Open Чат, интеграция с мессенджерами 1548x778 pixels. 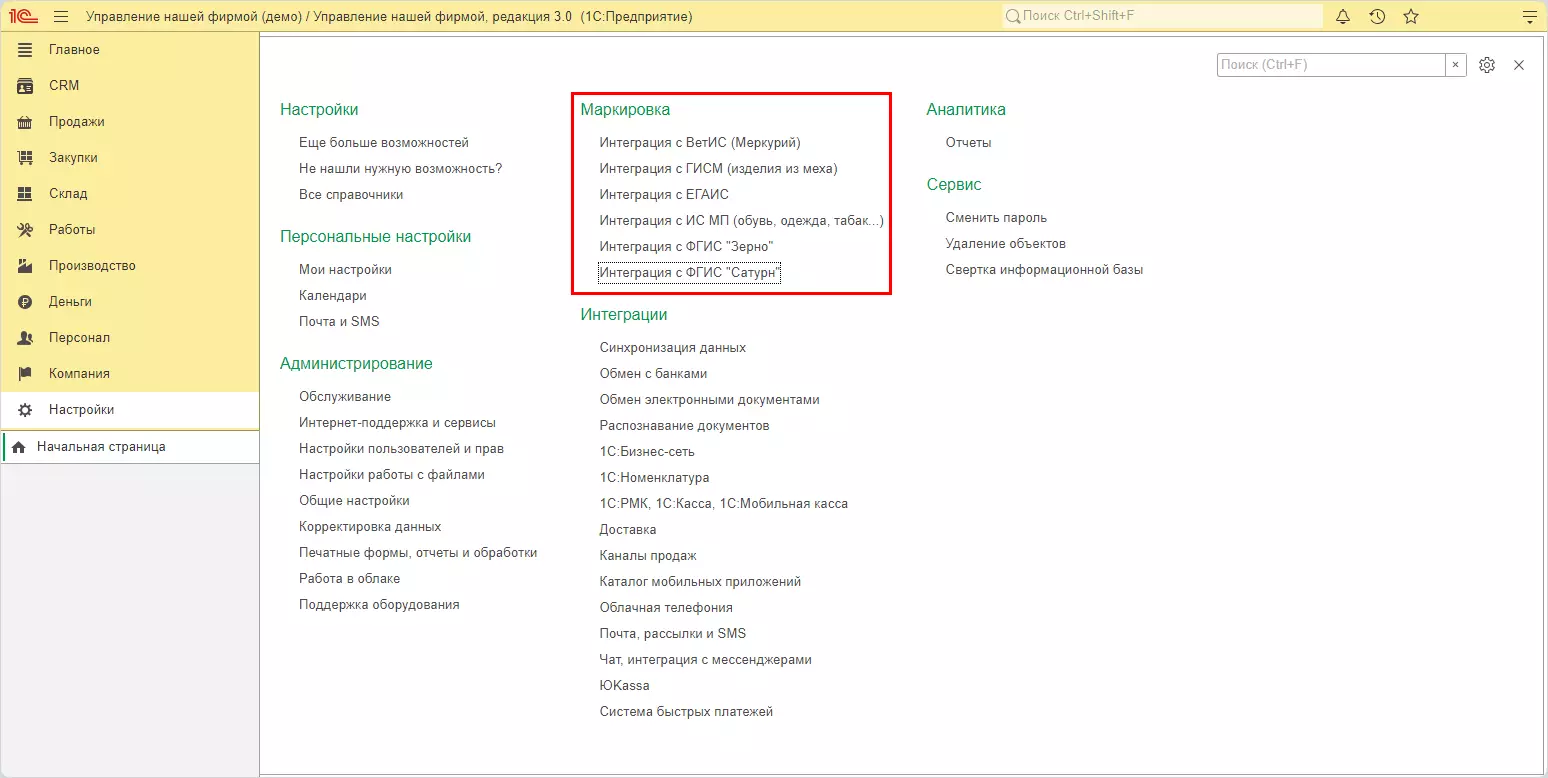point(706,660)
